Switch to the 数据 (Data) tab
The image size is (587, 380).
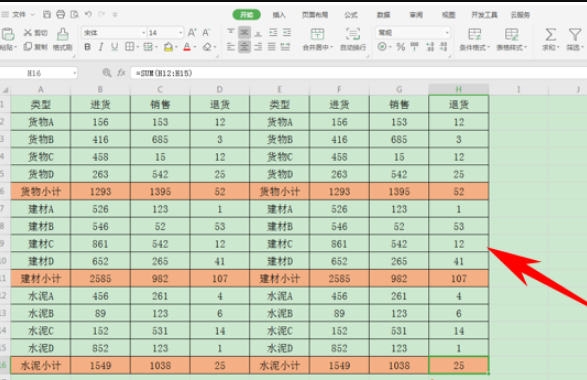tap(383, 15)
